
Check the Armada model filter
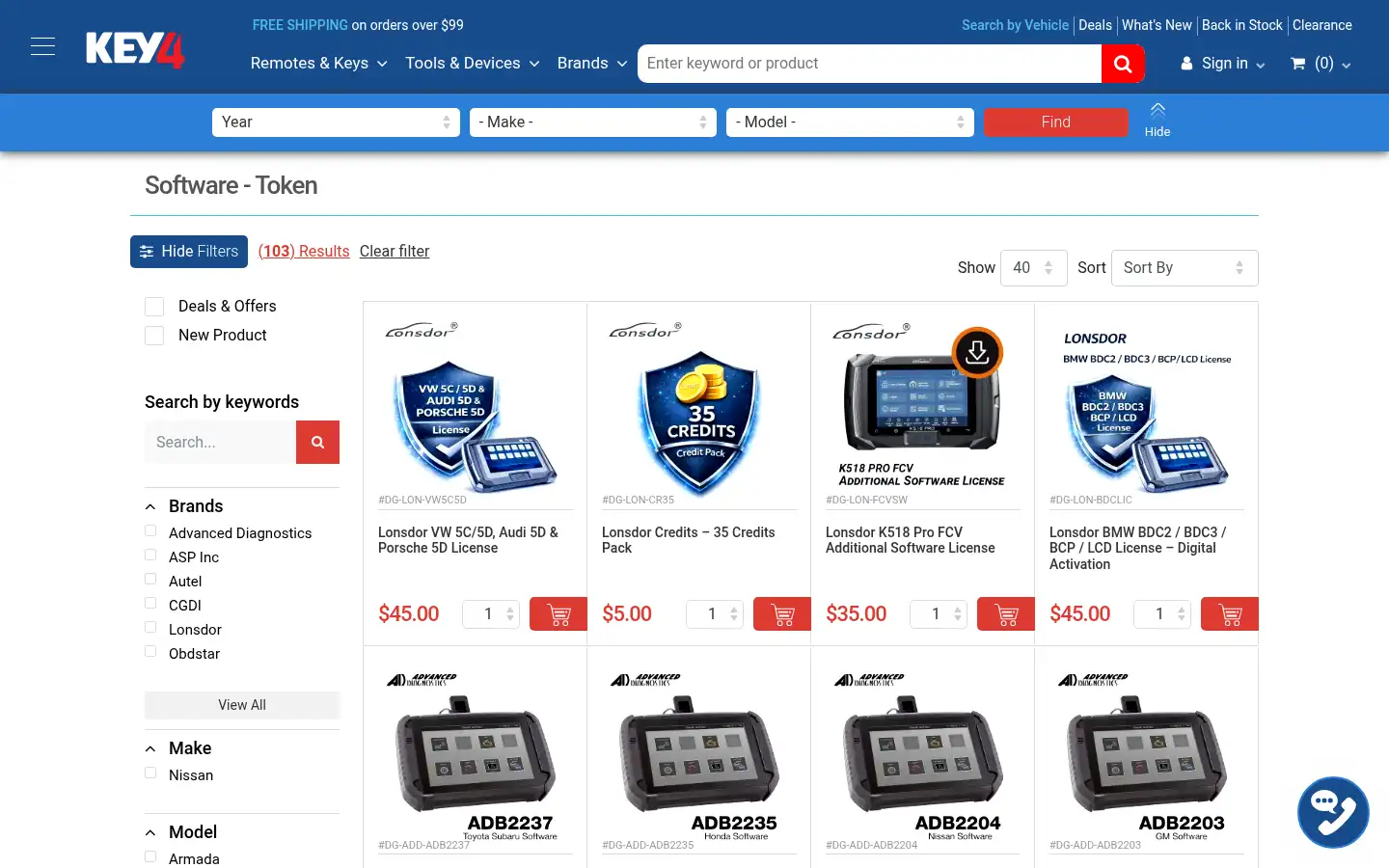[150, 856]
